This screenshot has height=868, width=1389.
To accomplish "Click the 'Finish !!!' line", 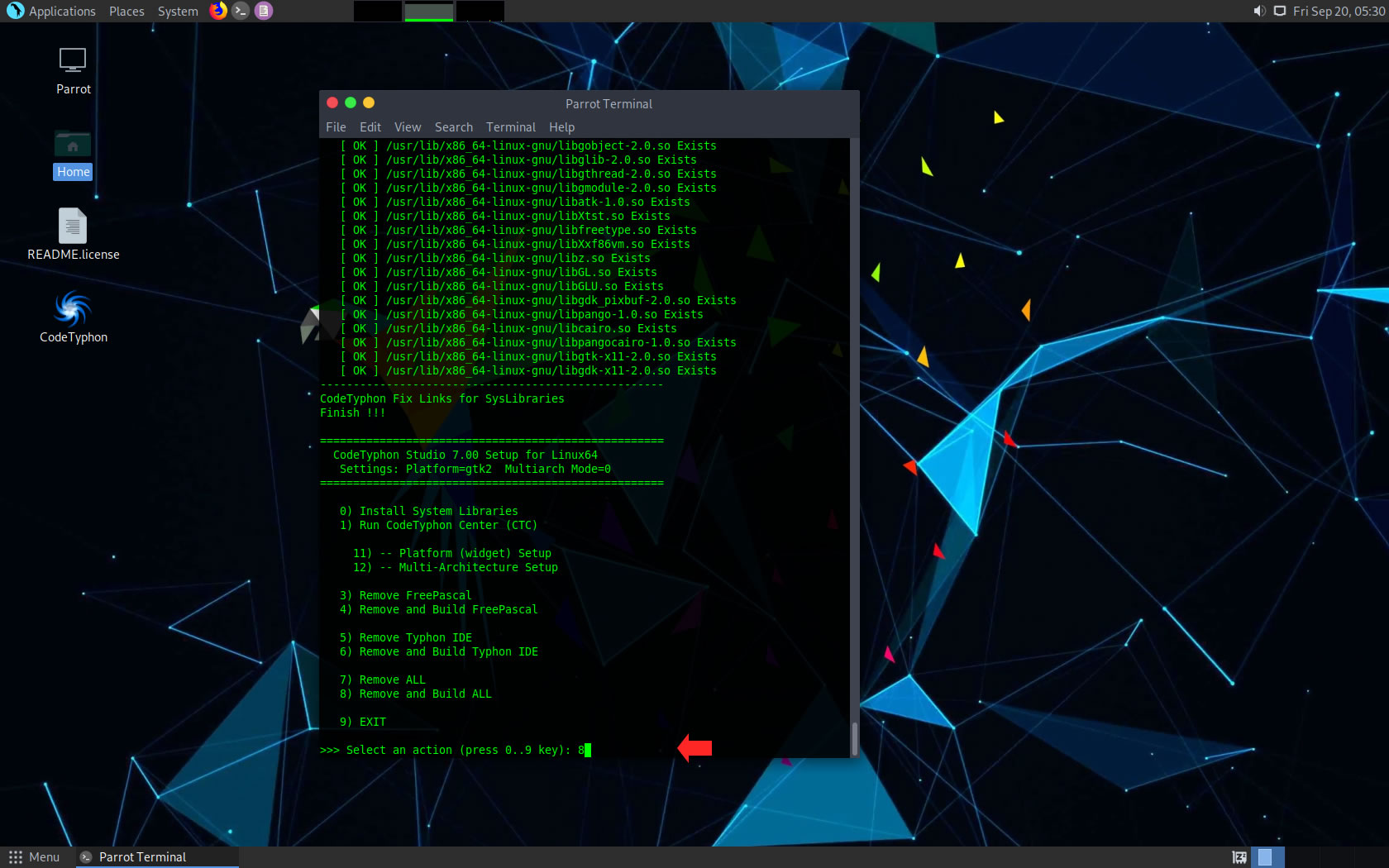I will 353,413.
